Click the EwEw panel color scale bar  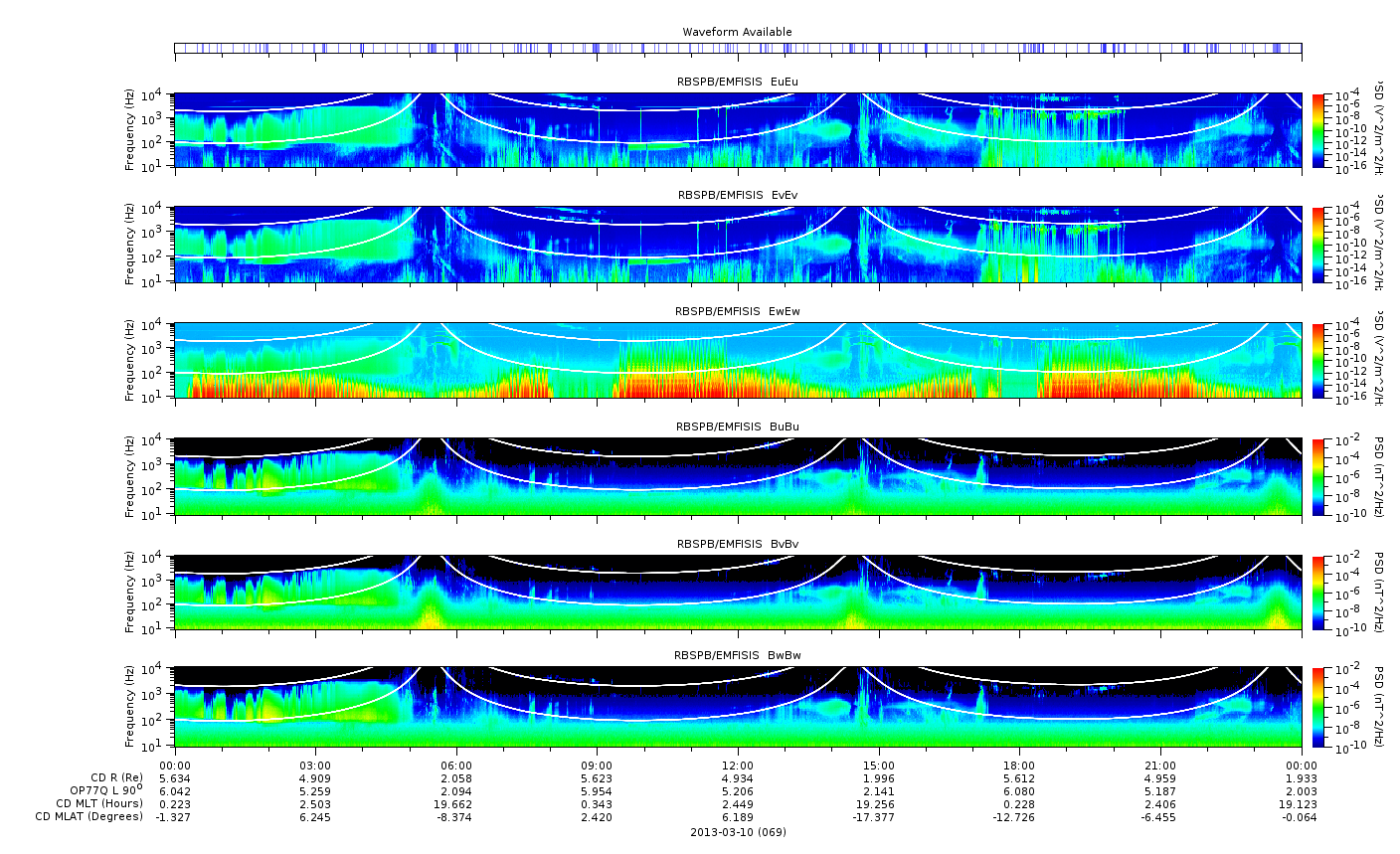point(1318,361)
